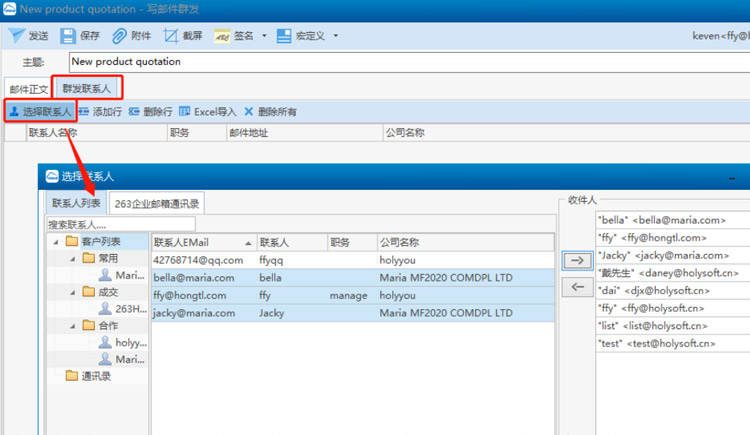Collapse the 客户列表 tree node
The image size is (750, 435).
pos(56,242)
